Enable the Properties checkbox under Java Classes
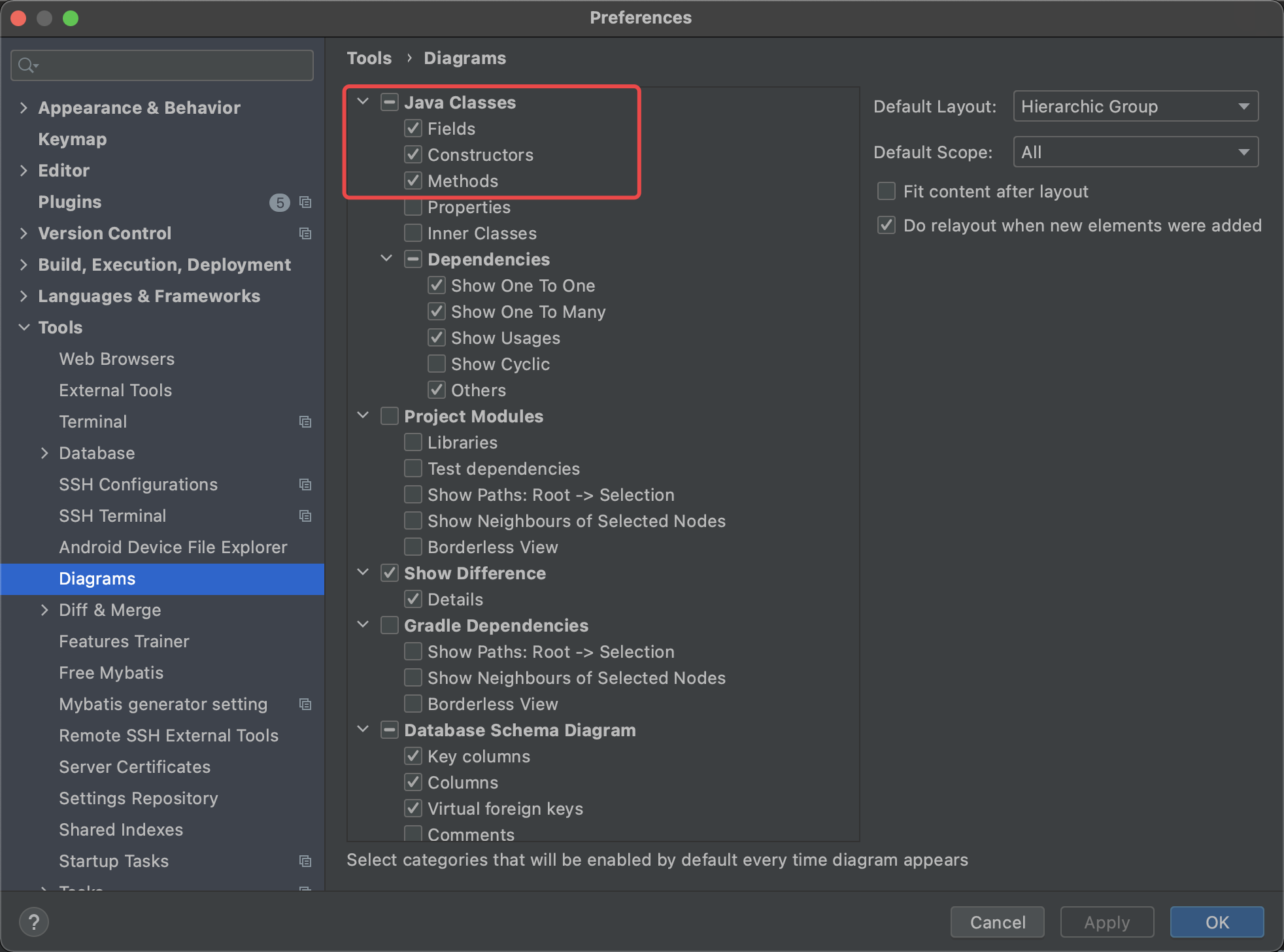 pos(414,207)
